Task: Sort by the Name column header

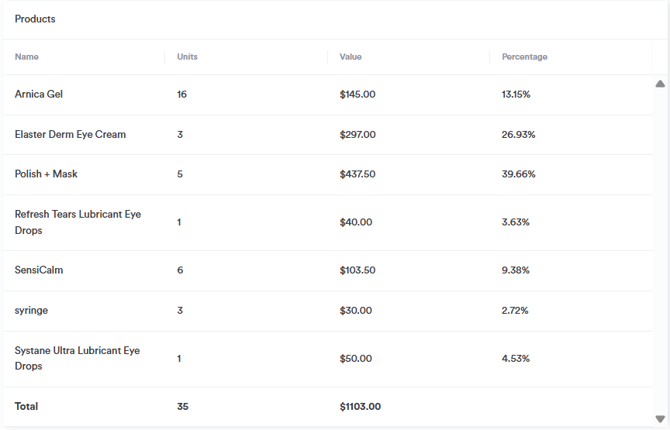Action: click(27, 57)
